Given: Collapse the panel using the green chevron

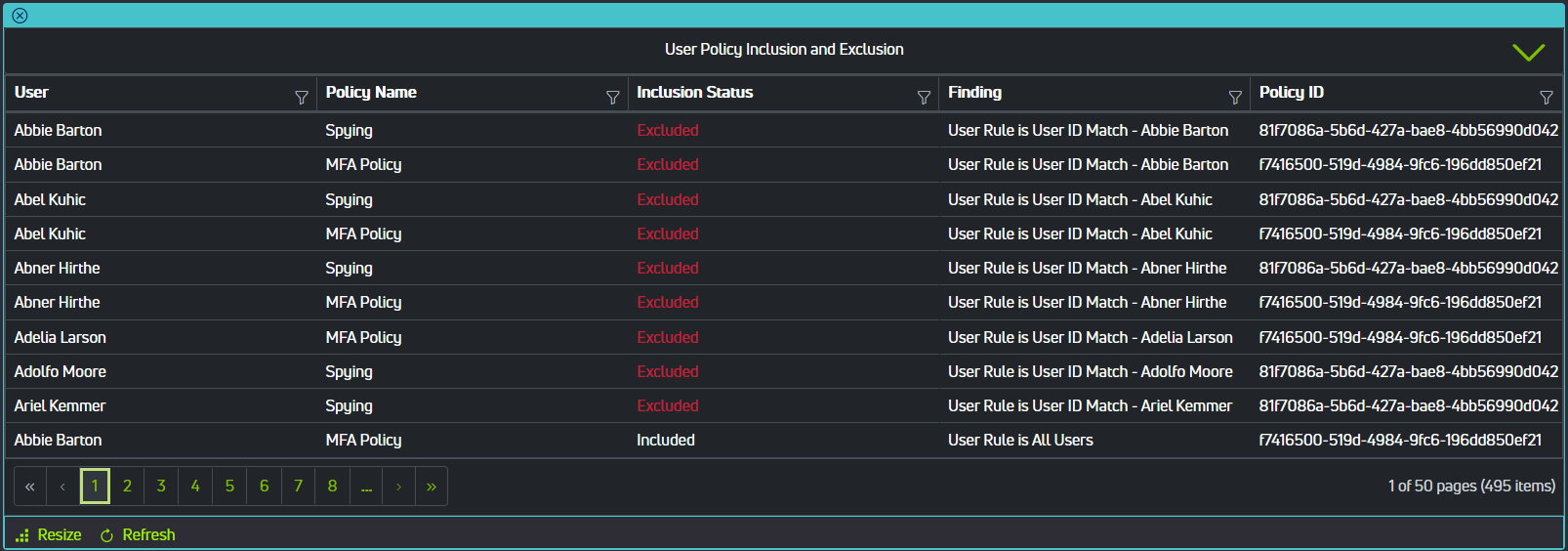Looking at the screenshot, I should (1528, 52).
